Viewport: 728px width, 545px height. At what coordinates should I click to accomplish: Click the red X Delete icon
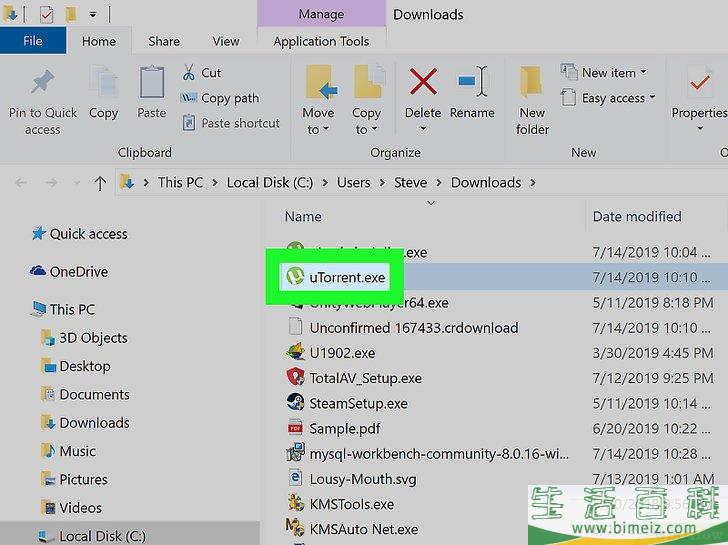click(423, 81)
